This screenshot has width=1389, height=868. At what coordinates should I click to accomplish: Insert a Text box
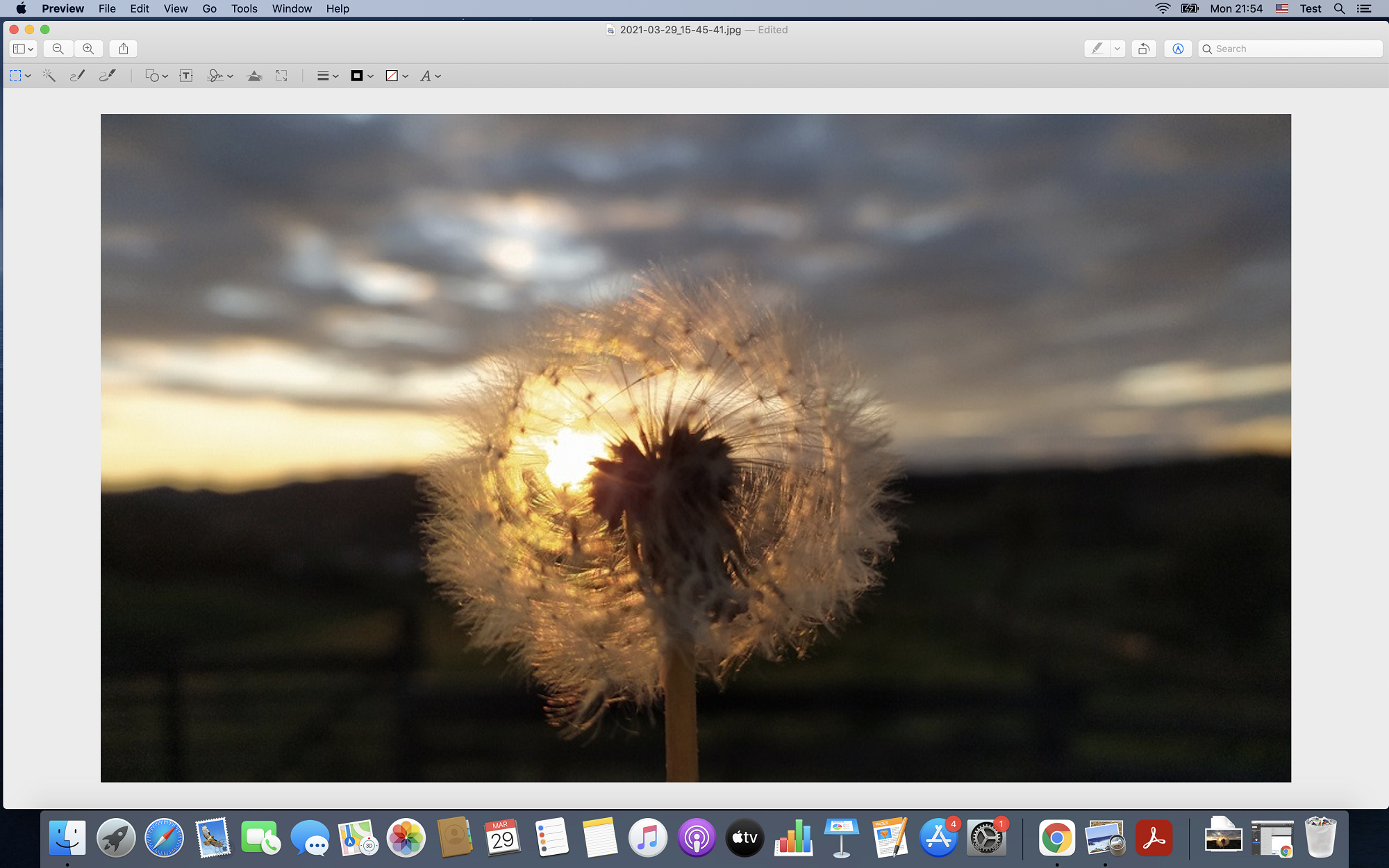click(x=186, y=76)
